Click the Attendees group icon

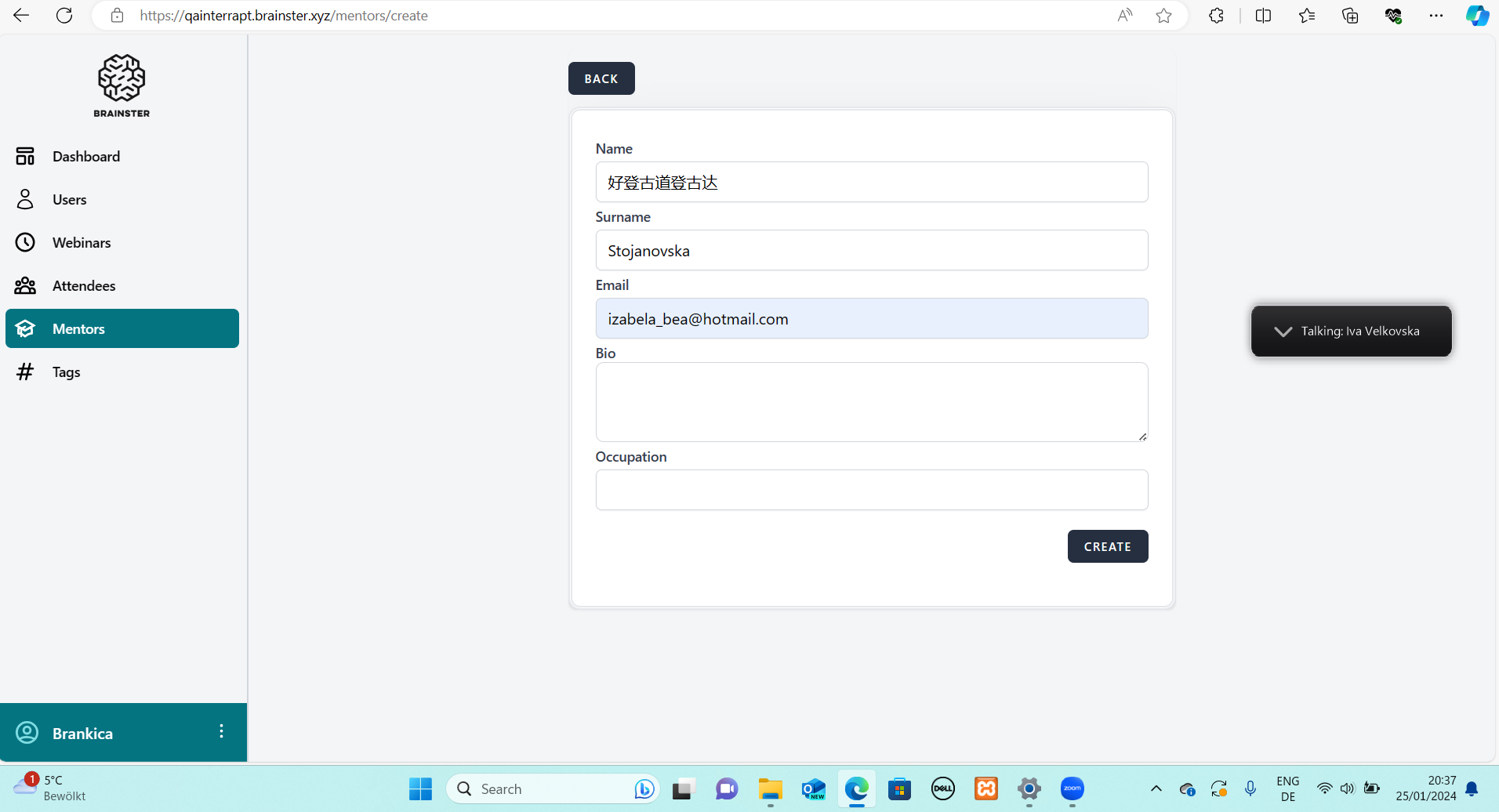[25, 286]
